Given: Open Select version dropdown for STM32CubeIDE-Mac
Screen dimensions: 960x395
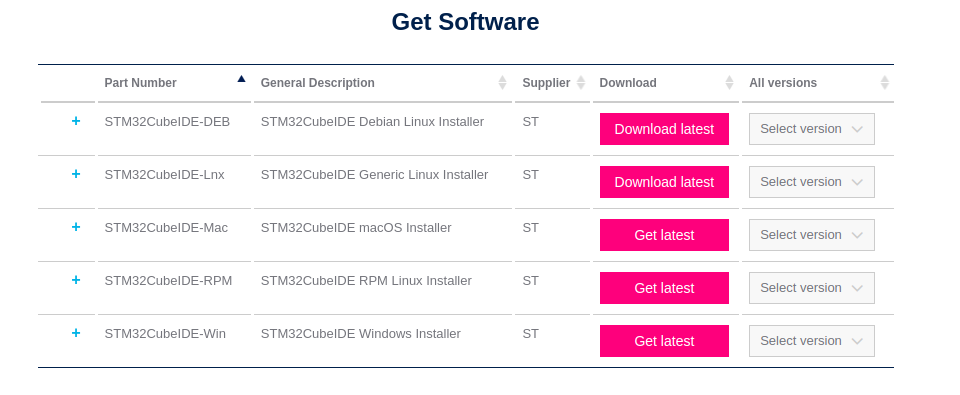Looking at the screenshot, I should pyautogui.click(x=812, y=235).
